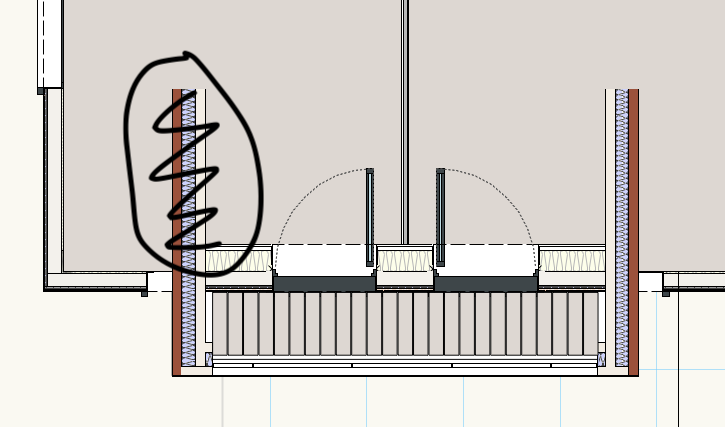The image size is (725, 427).
Task: Click the striped balcony decking boards
Action: 405,323
